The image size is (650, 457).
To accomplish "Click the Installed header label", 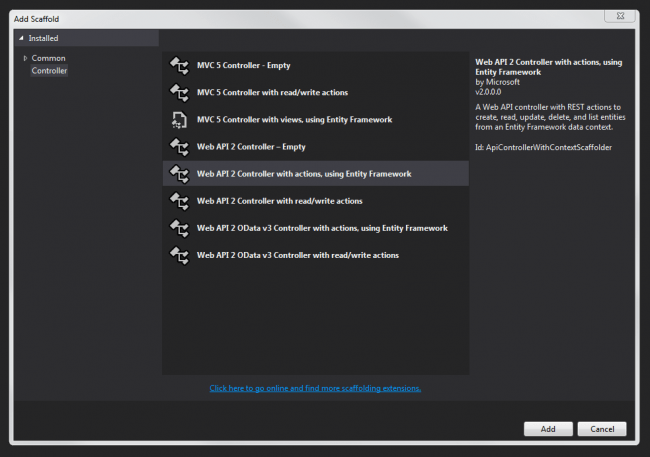I will [44, 38].
